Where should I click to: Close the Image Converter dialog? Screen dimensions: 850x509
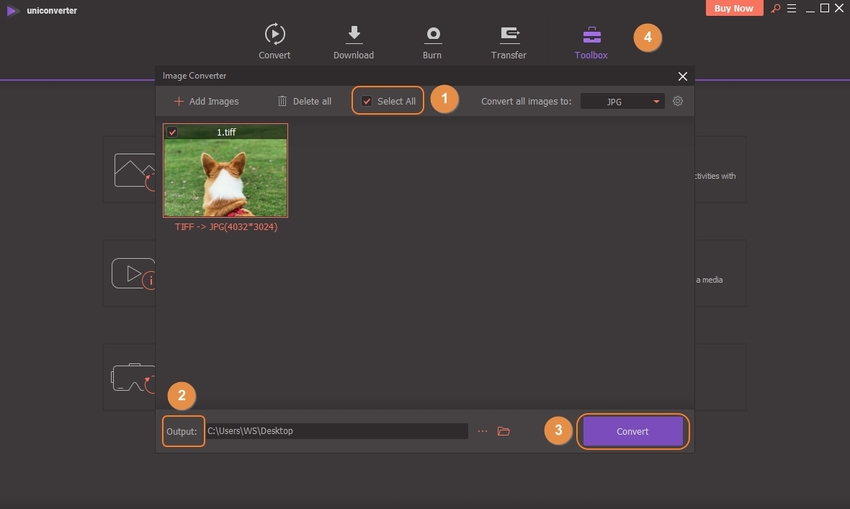(x=683, y=76)
